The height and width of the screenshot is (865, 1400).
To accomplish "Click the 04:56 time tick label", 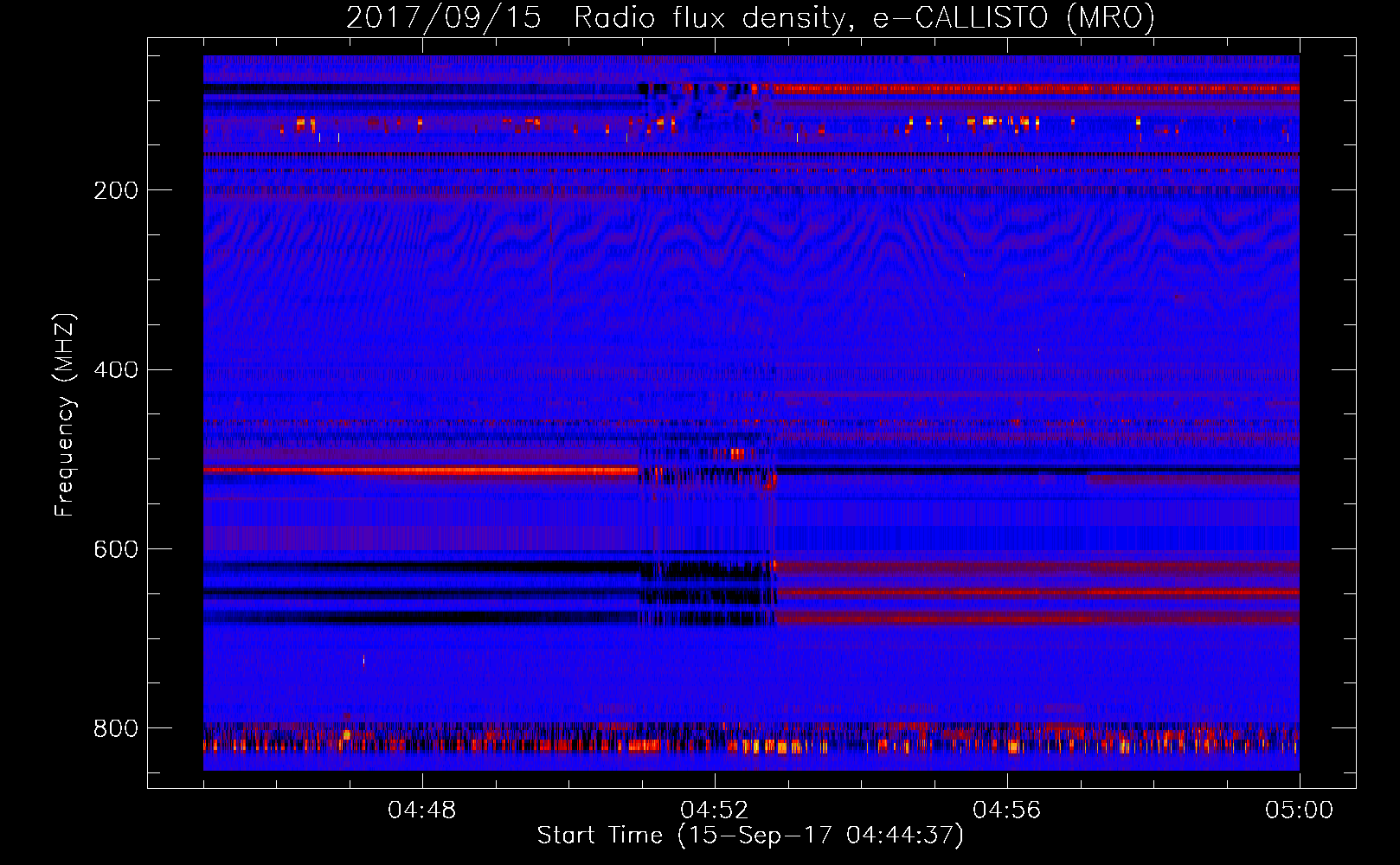I will pos(1007,811).
